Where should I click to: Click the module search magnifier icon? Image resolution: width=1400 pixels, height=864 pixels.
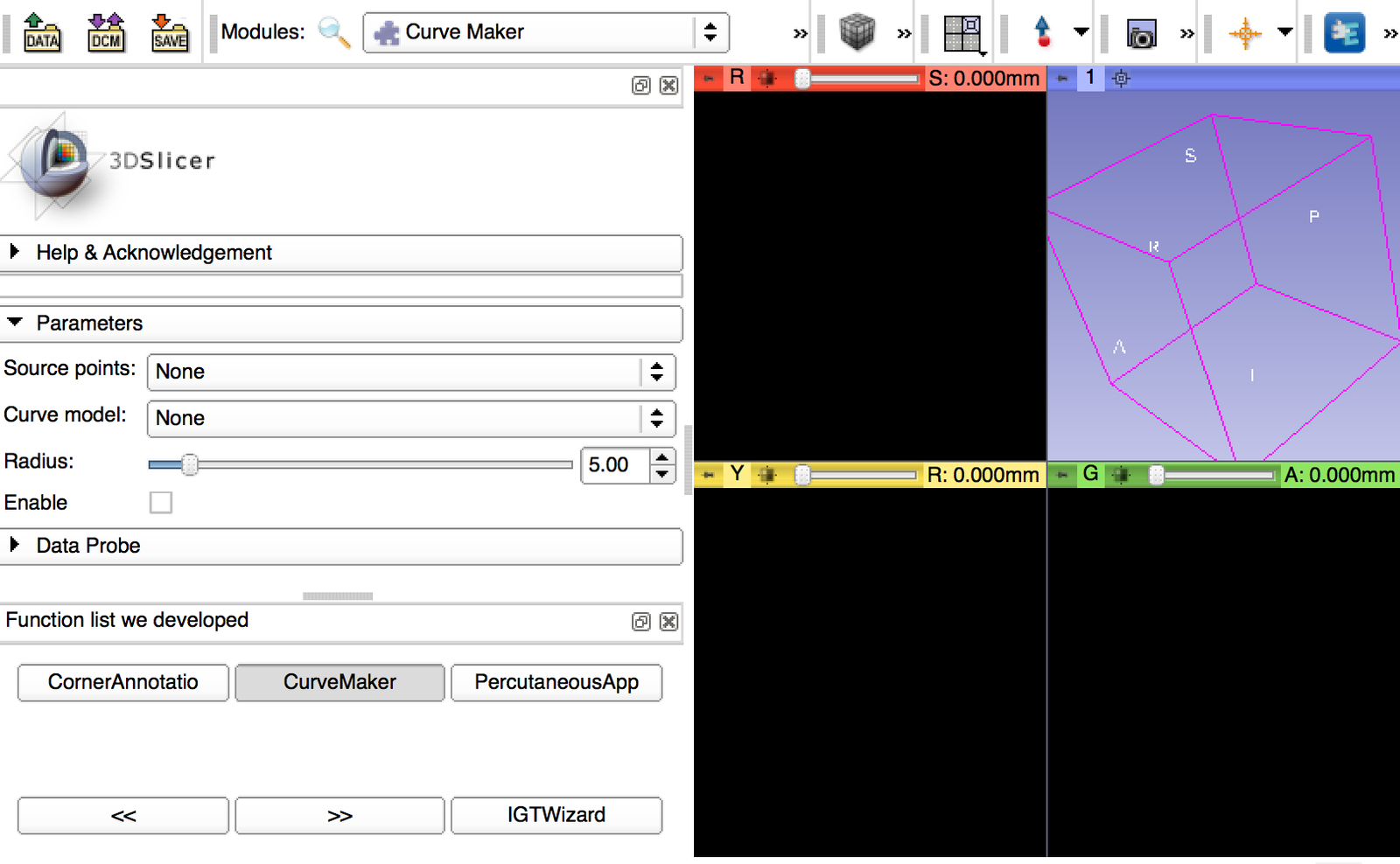pyautogui.click(x=335, y=31)
